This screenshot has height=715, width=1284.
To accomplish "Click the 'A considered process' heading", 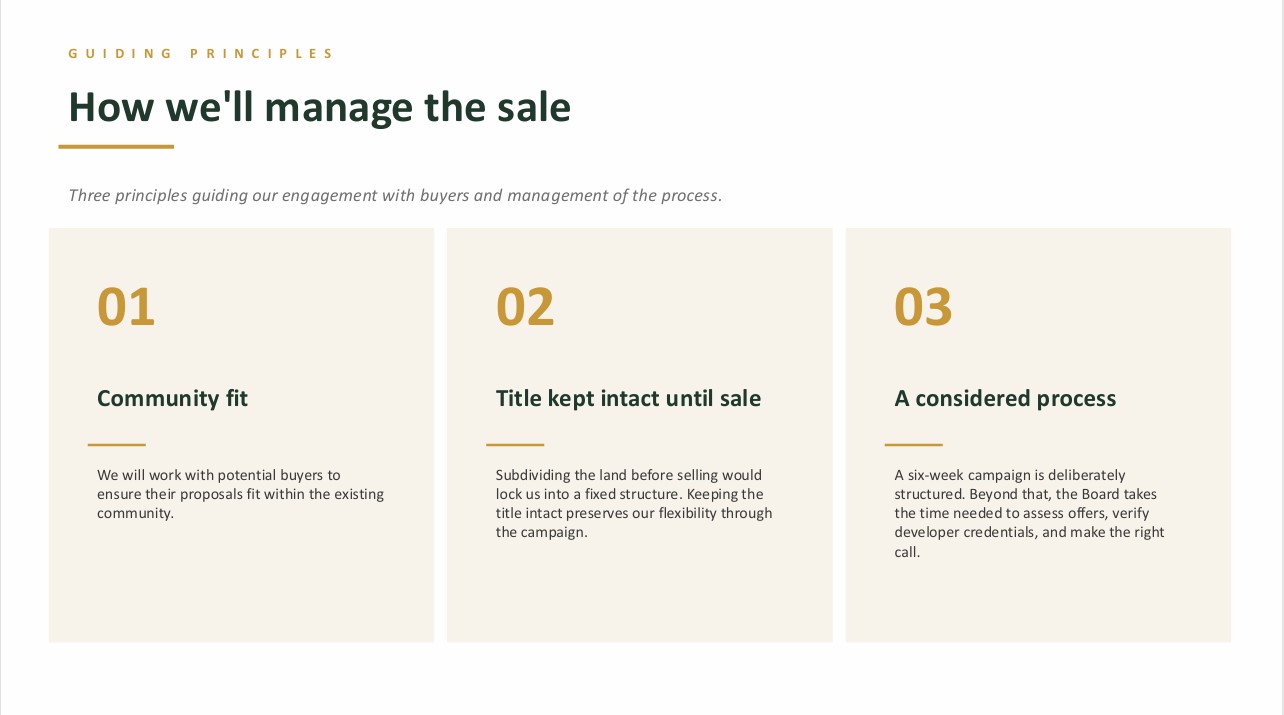I will click(1005, 398).
